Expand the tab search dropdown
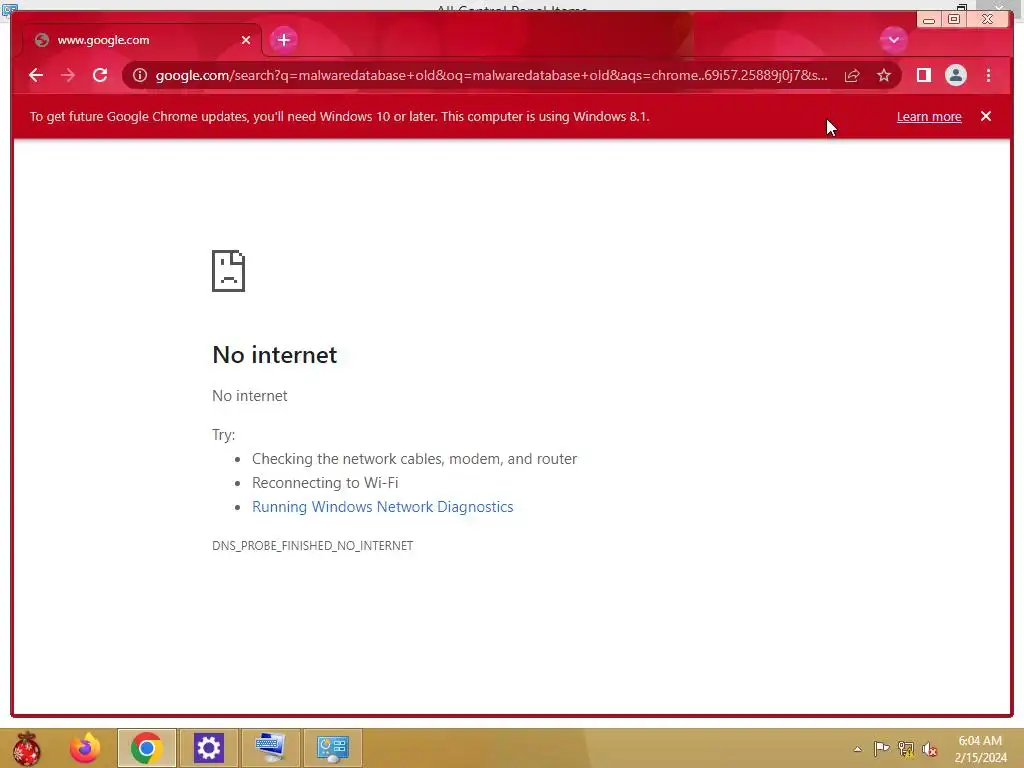The image size is (1024, 768). tap(893, 40)
